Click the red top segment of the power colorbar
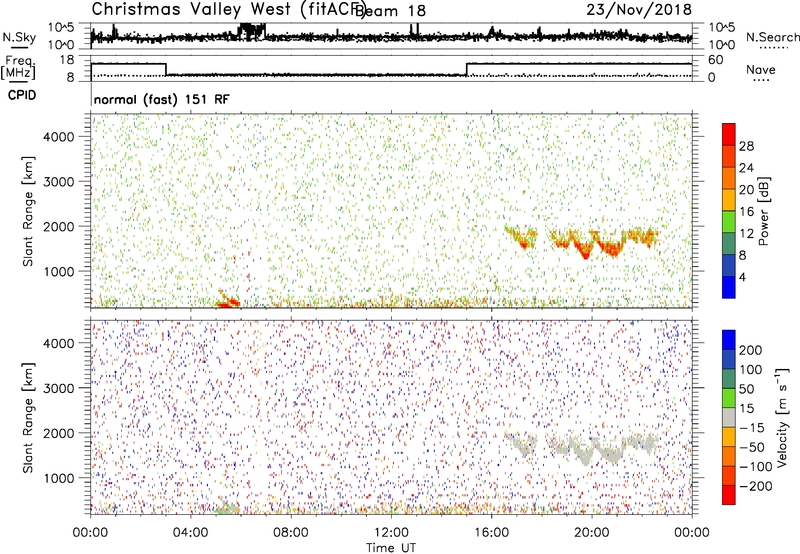800x554 pixels. click(729, 135)
